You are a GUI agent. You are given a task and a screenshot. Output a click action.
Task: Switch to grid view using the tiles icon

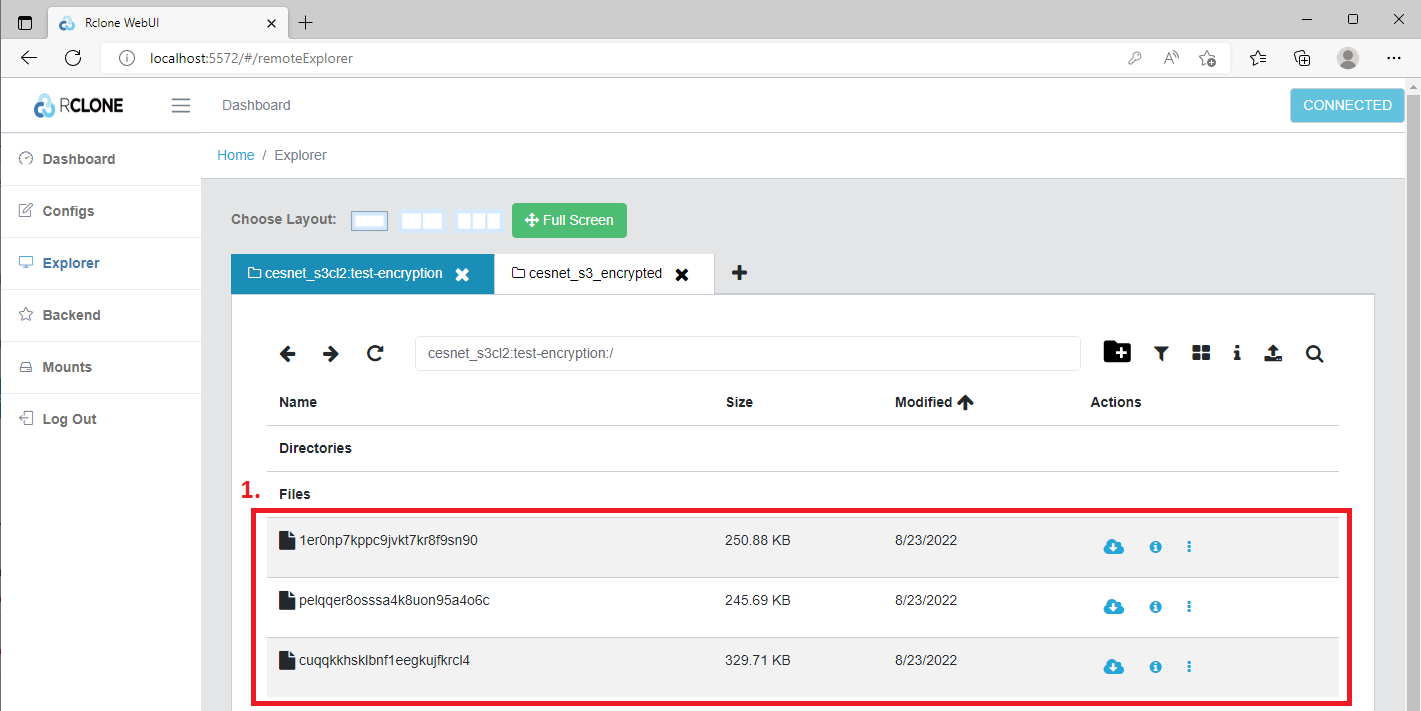click(x=1201, y=353)
